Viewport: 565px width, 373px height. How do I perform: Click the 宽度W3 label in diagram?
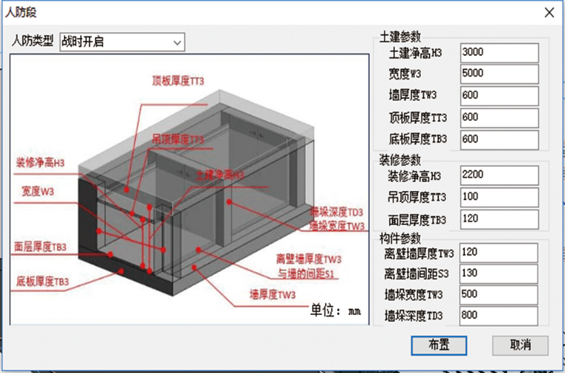38,191
